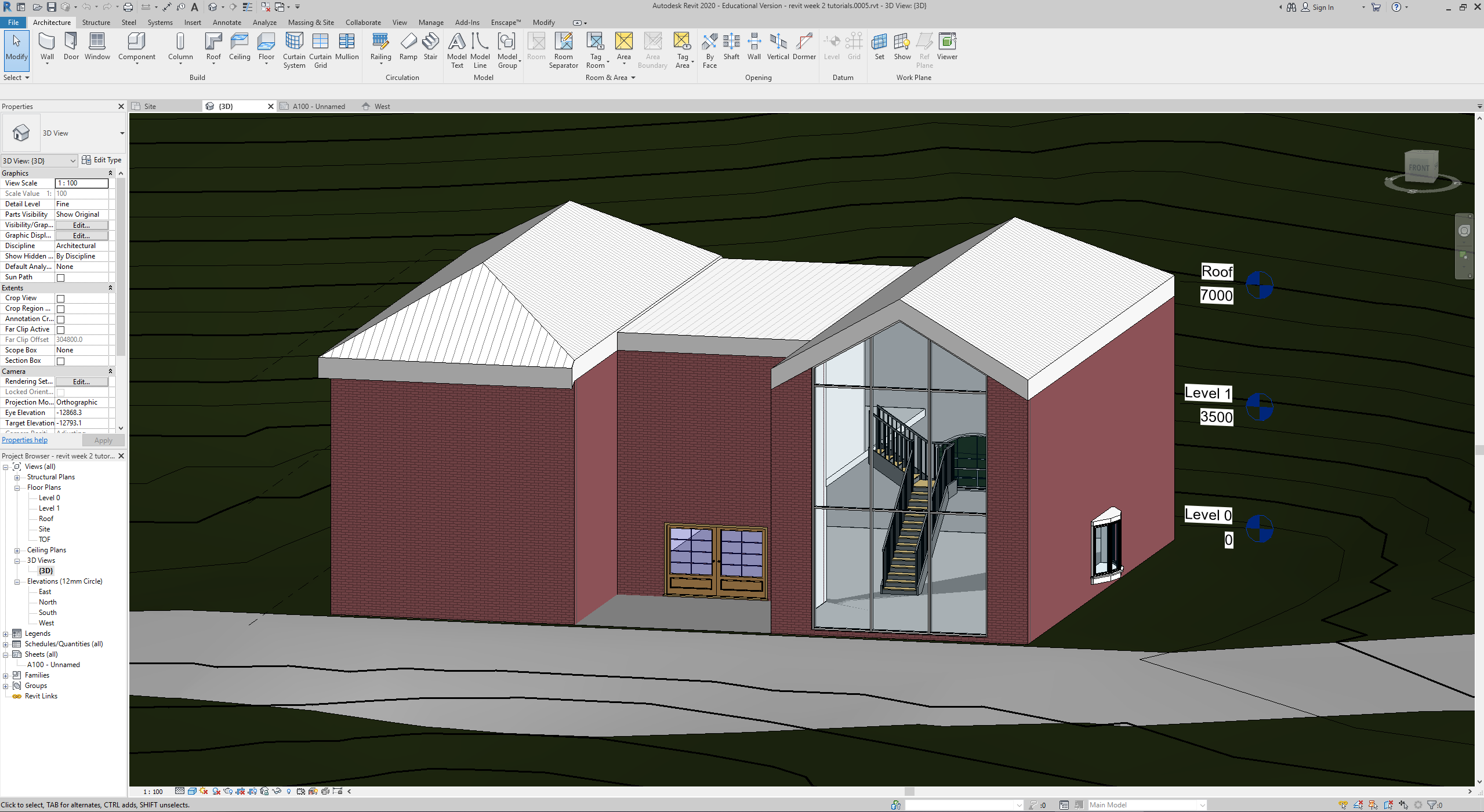Screen dimensions: 1484x812
Task: Collapse the Extents properties section
Action: click(110, 288)
